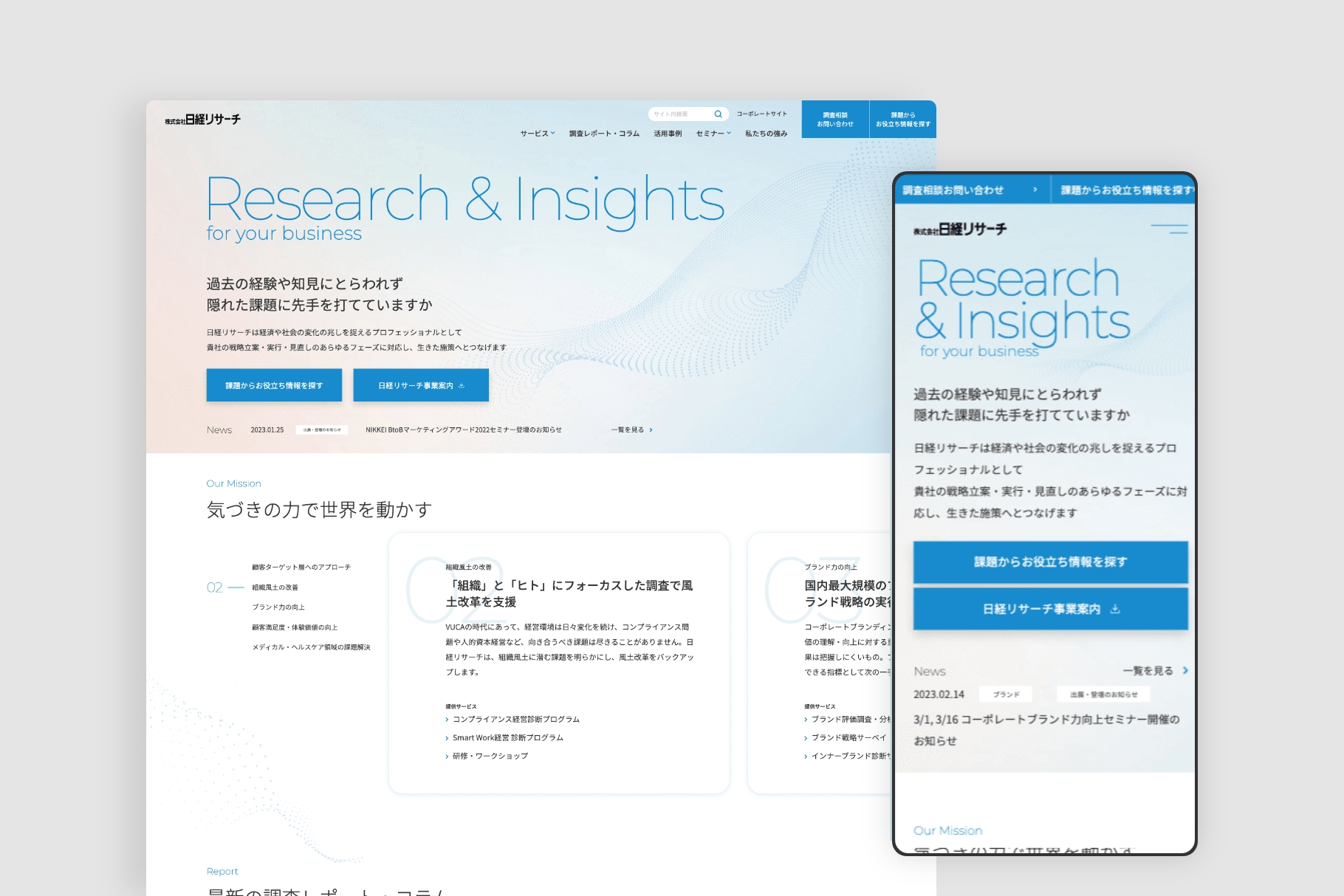Image resolution: width=1344 pixels, height=896 pixels.
Task: Click the search magnifier icon in header
Action: coord(718,114)
